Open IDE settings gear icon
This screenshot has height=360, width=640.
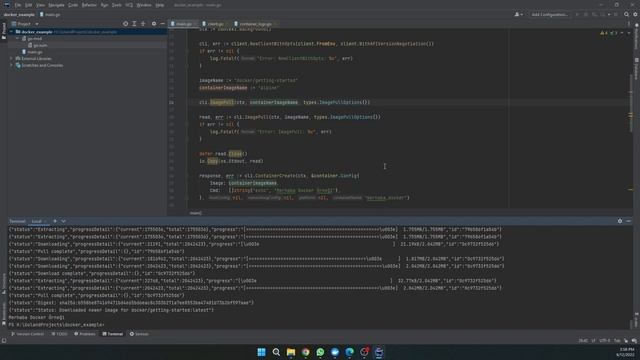(635, 15)
